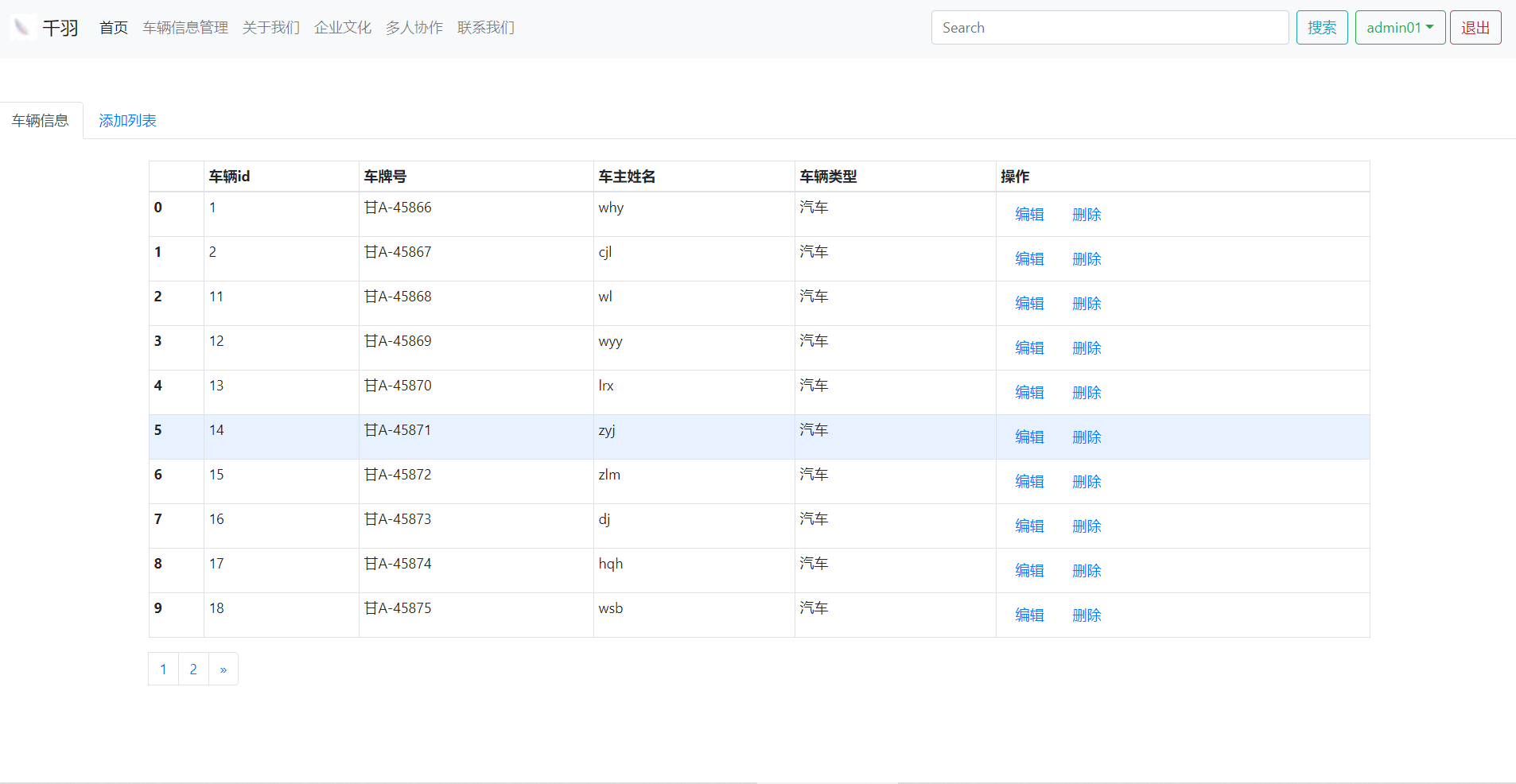Edit vehicle 甘A-45870 owned by lrx
Viewport: 1516px width, 784px height.
1029,393
